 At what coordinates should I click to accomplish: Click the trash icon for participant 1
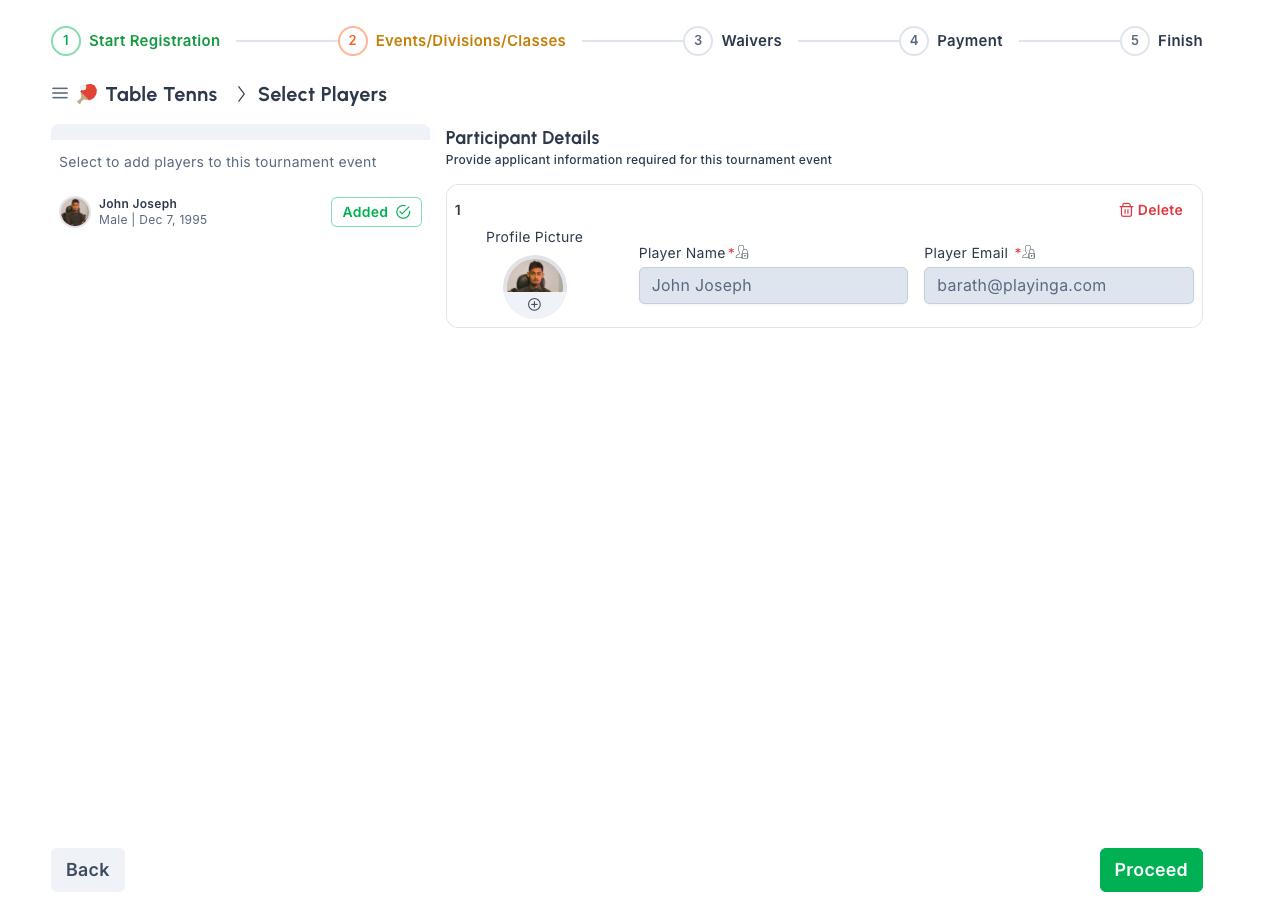[1126, 210]
